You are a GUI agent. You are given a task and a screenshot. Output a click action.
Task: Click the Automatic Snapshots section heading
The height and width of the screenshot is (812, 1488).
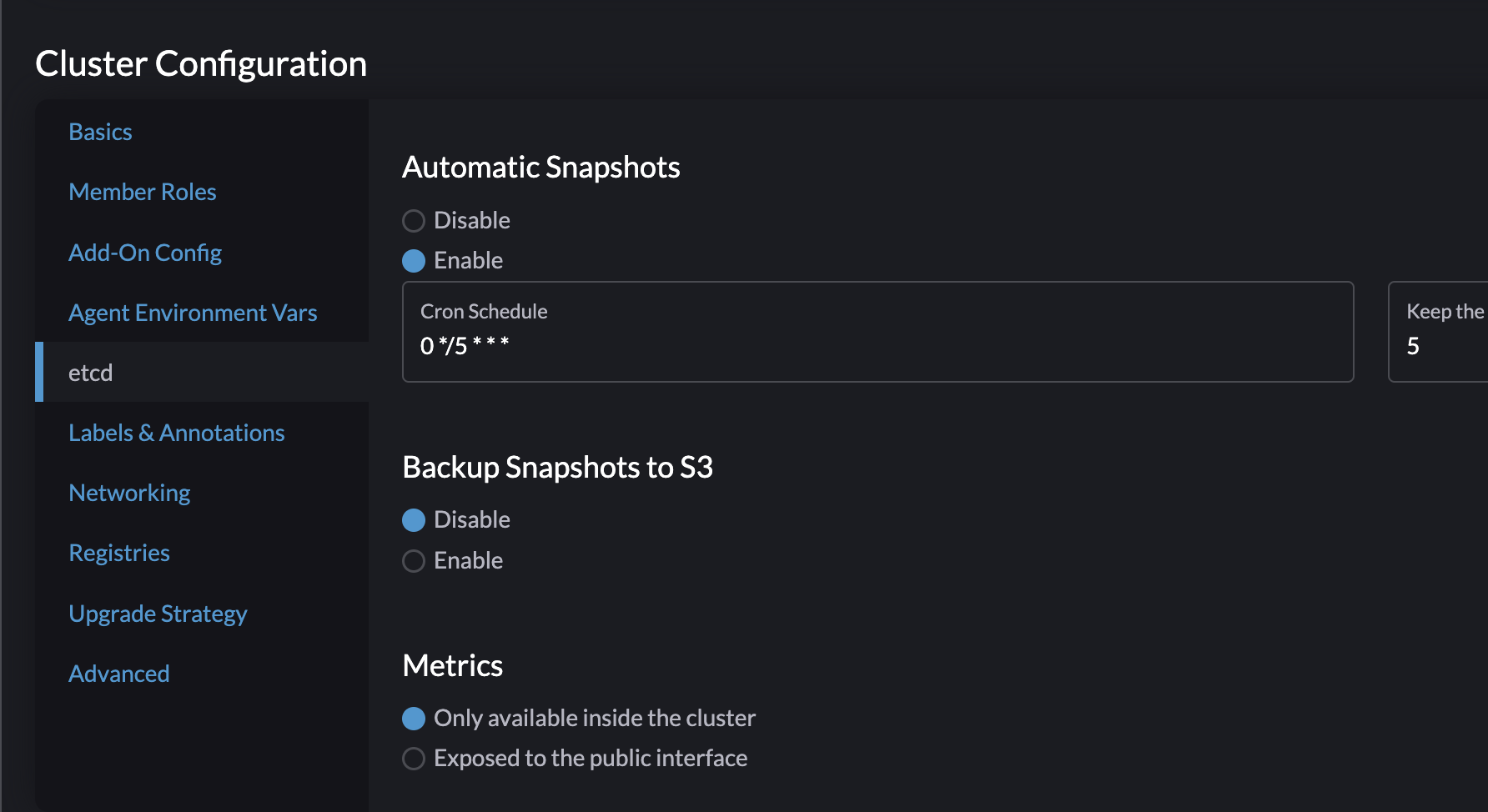(x=540, y=167)
